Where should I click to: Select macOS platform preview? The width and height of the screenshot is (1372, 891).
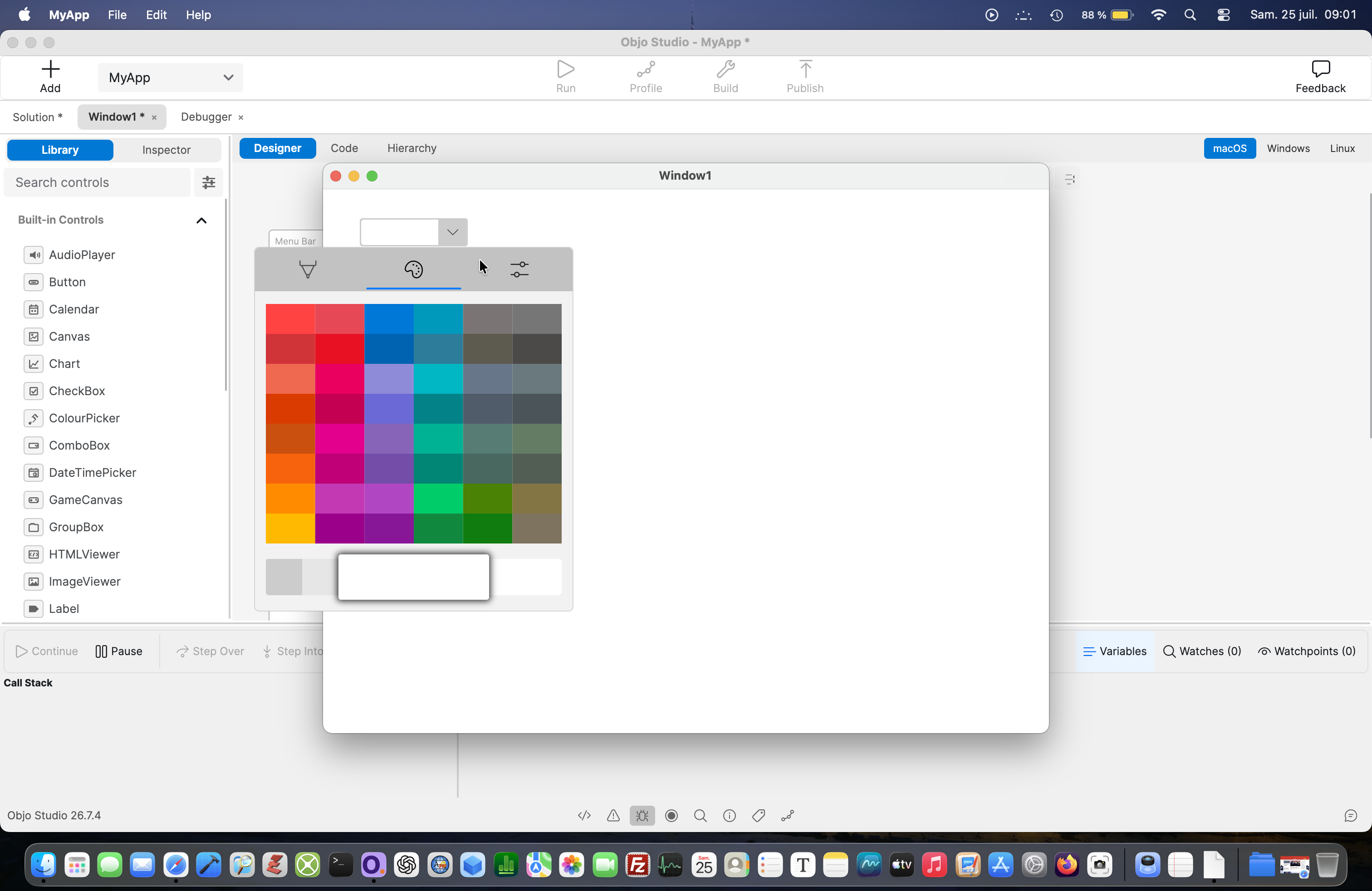point(1229,148)
